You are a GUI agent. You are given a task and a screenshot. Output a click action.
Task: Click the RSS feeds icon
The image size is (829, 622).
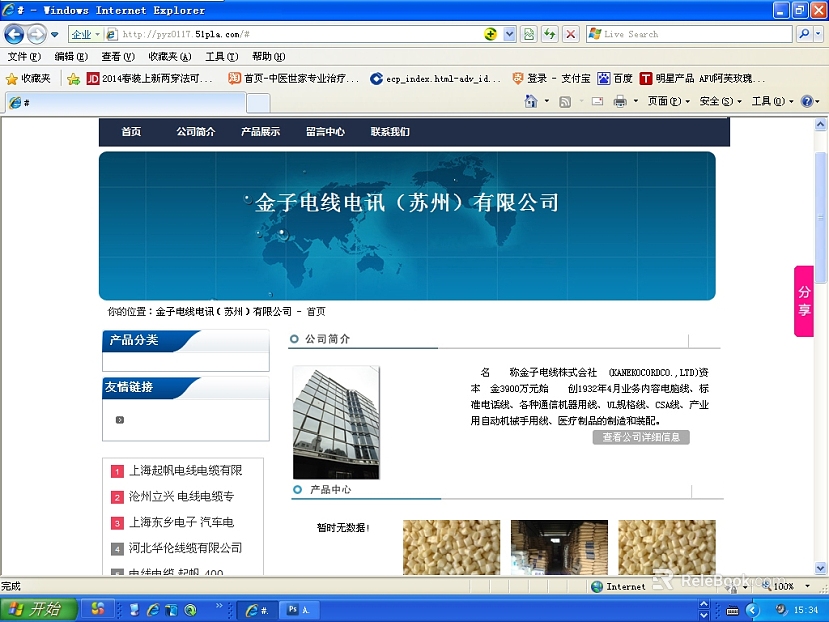click(x=565, y=102)
